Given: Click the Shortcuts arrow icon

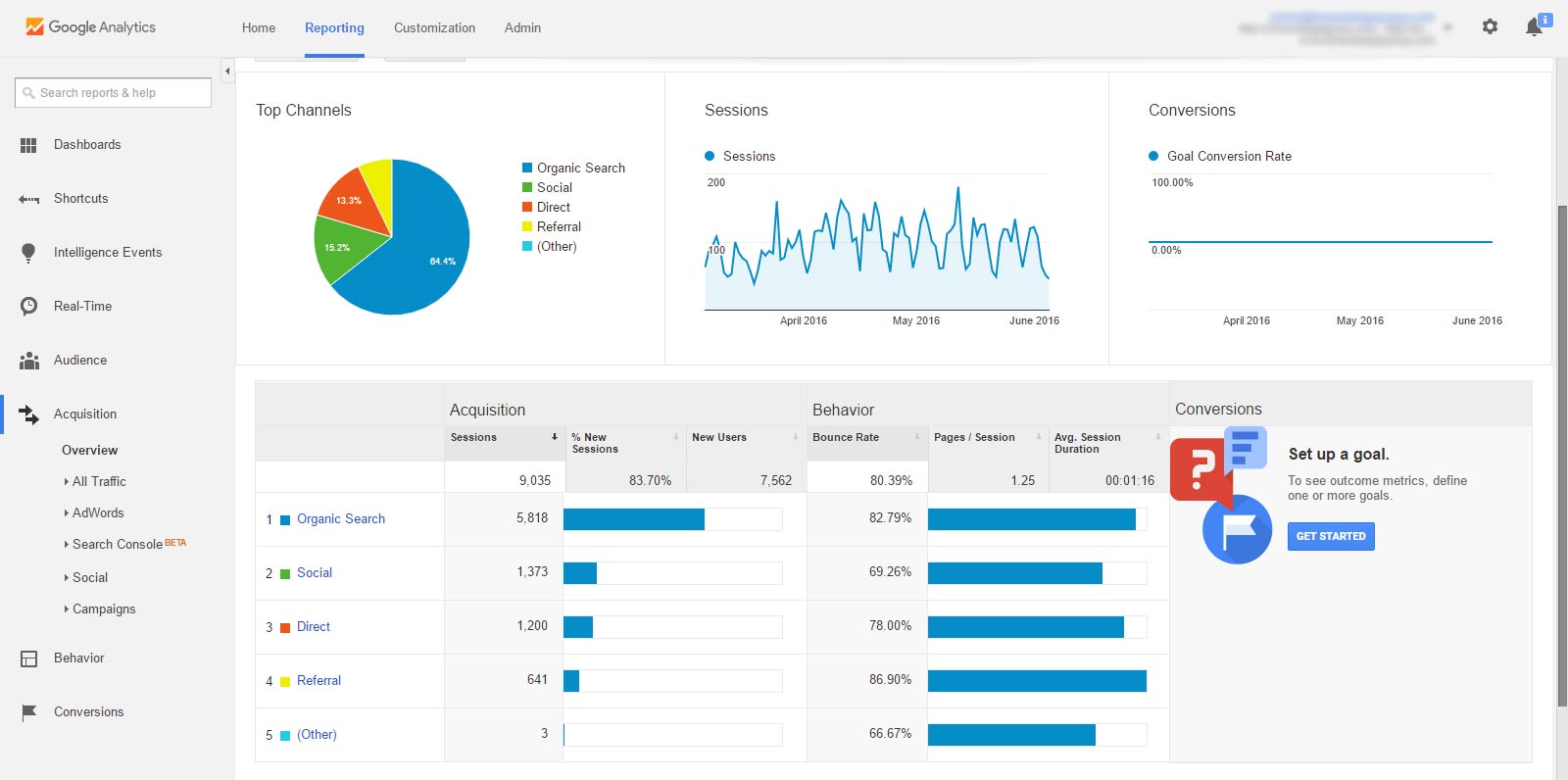Looking at the screenshot, I should click(28, 199).
